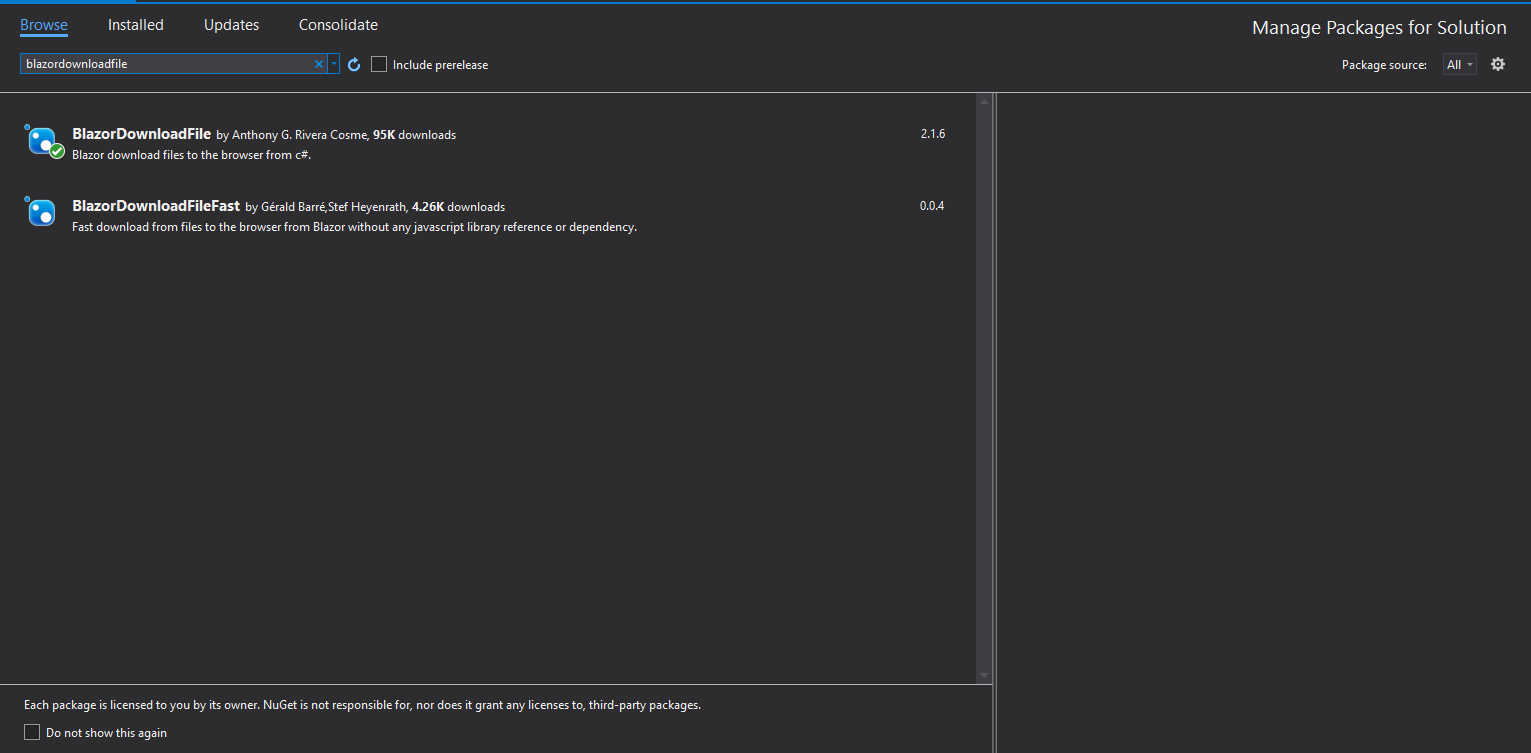Click the version 0.0.4 label
Viewport: 1531px width, 753px height.
point(932,206)
